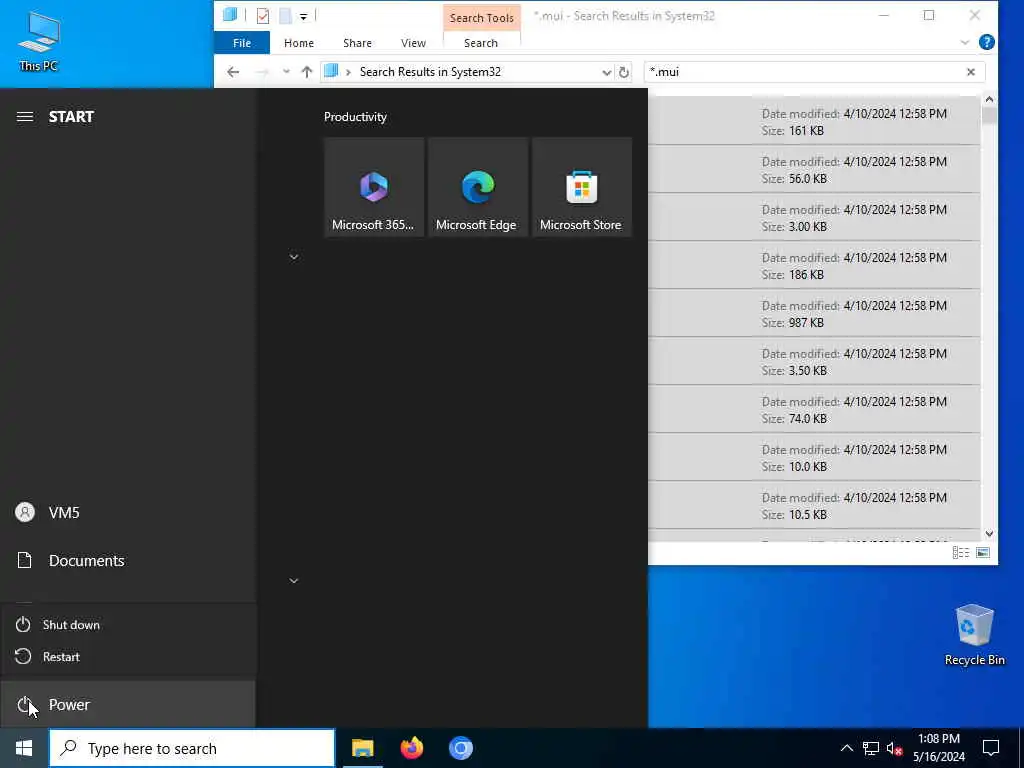Click Search Tools contextual tab

tap(481, 18)
